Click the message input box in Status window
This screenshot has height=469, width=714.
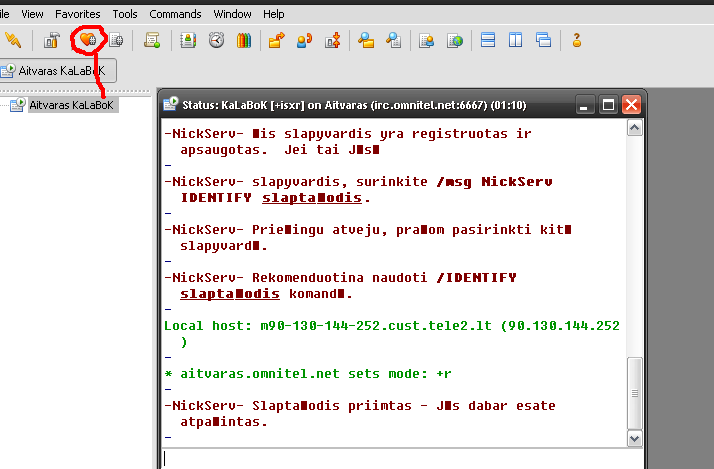click(403, 459)
